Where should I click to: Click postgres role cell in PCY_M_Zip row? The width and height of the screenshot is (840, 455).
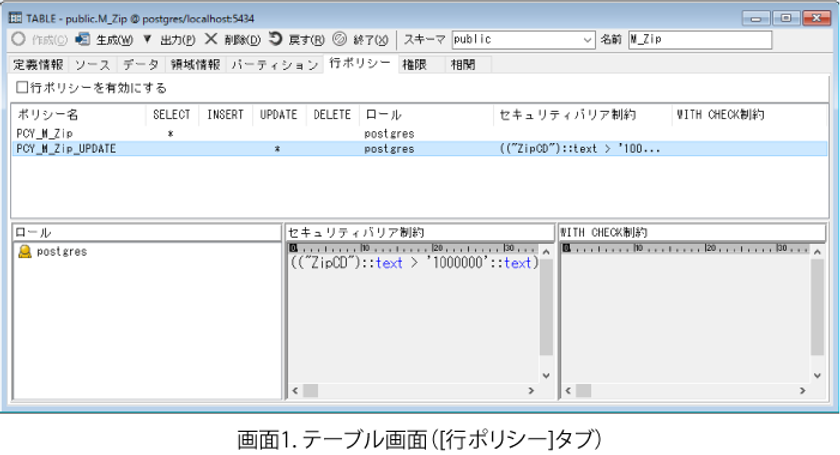[x=389, y=133]
